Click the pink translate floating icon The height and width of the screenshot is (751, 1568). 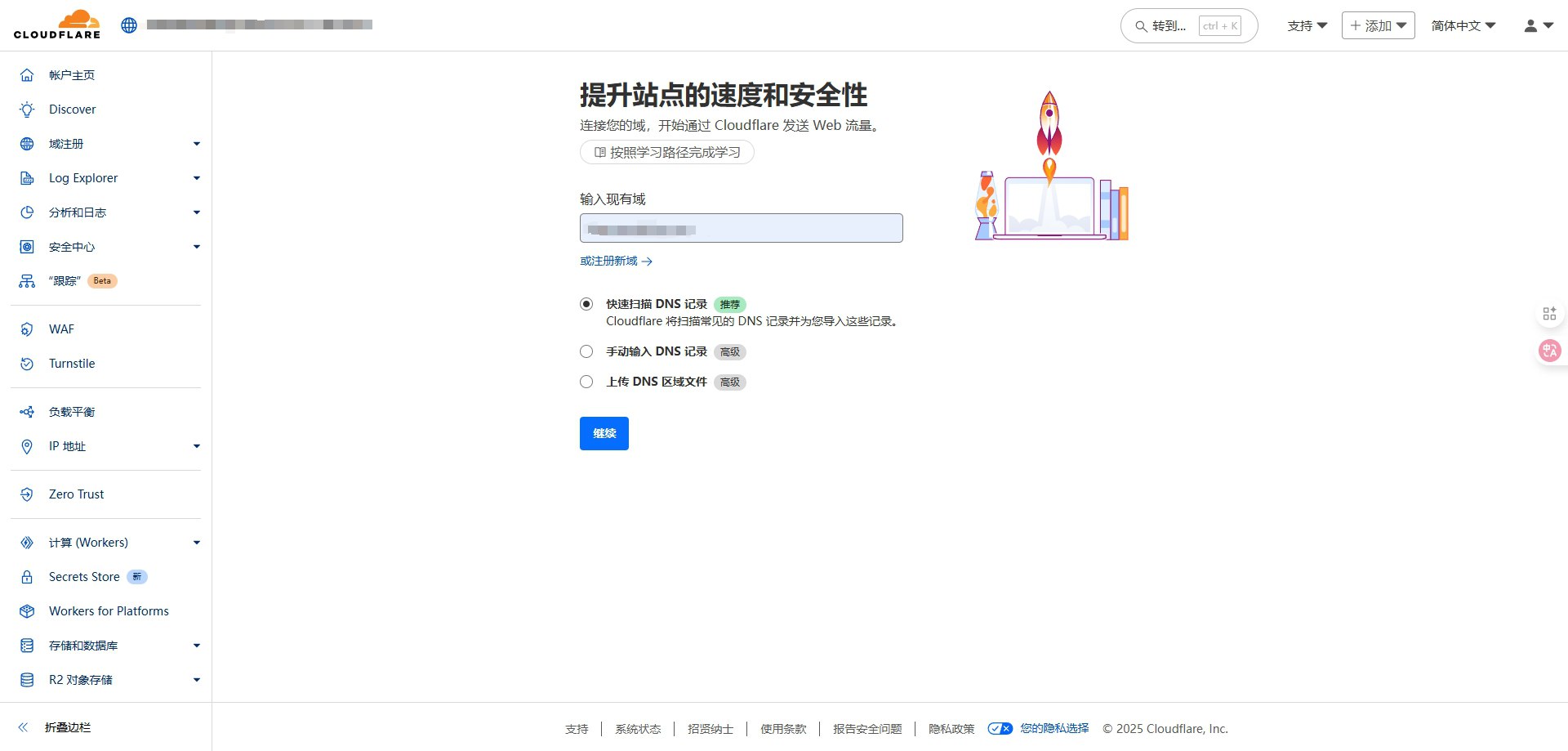pyautogui.click(x=1549, y=351)
